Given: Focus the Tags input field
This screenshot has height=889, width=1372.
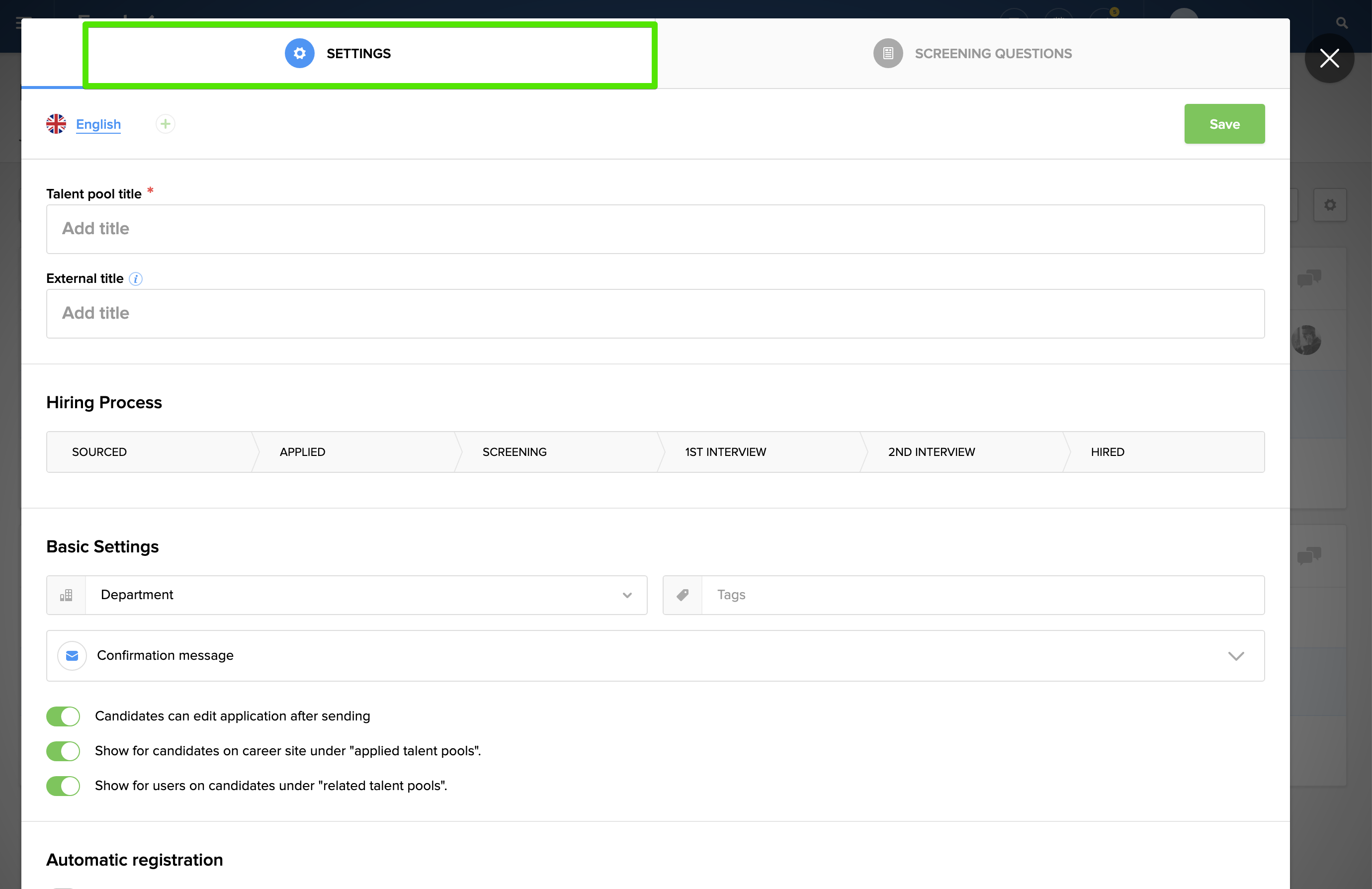Looking at the screenshot, I should (x=982, y=595).
